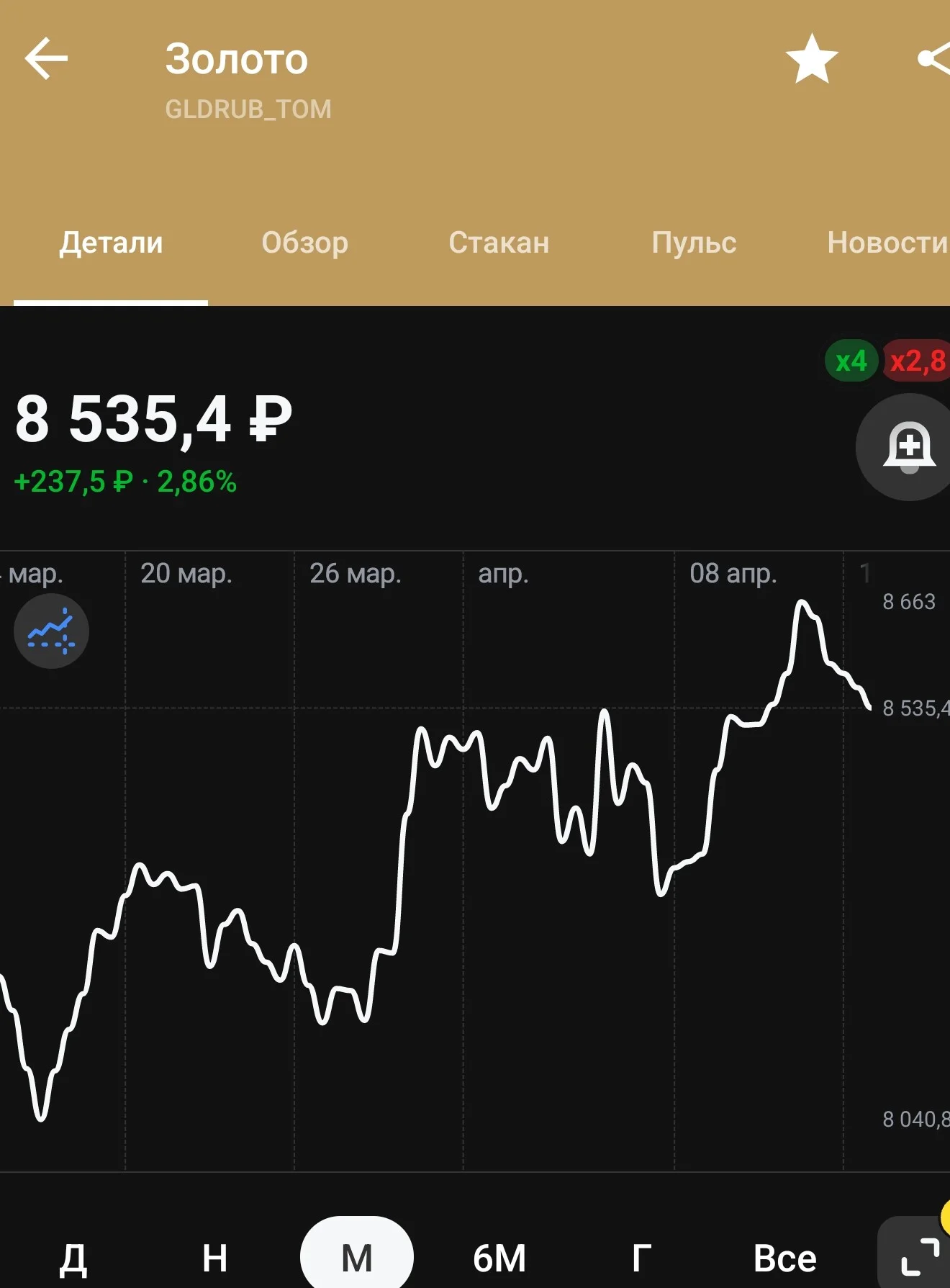The width and height of the screenshot is (950, 1288).
Task: Select the Детали tab
Action: [x=111, y=243]
